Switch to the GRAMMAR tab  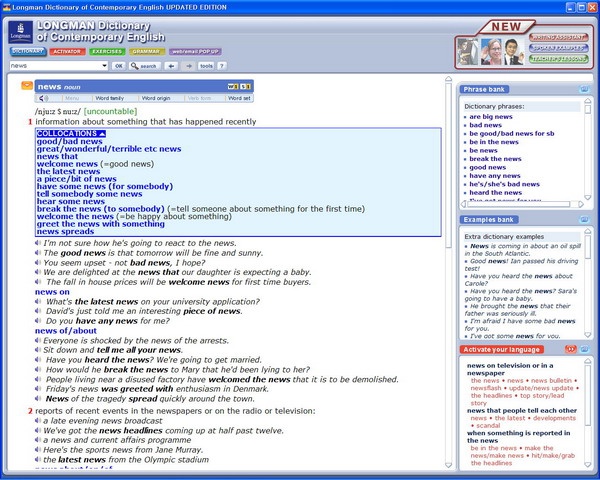coord(147,51)
